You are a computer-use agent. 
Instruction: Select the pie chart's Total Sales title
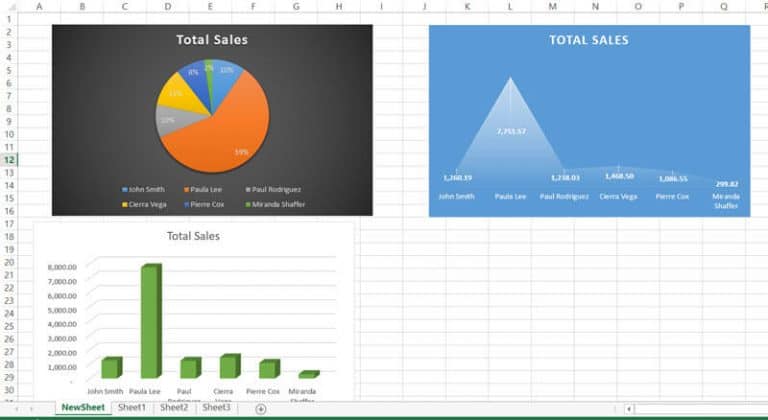click(212, 40)
